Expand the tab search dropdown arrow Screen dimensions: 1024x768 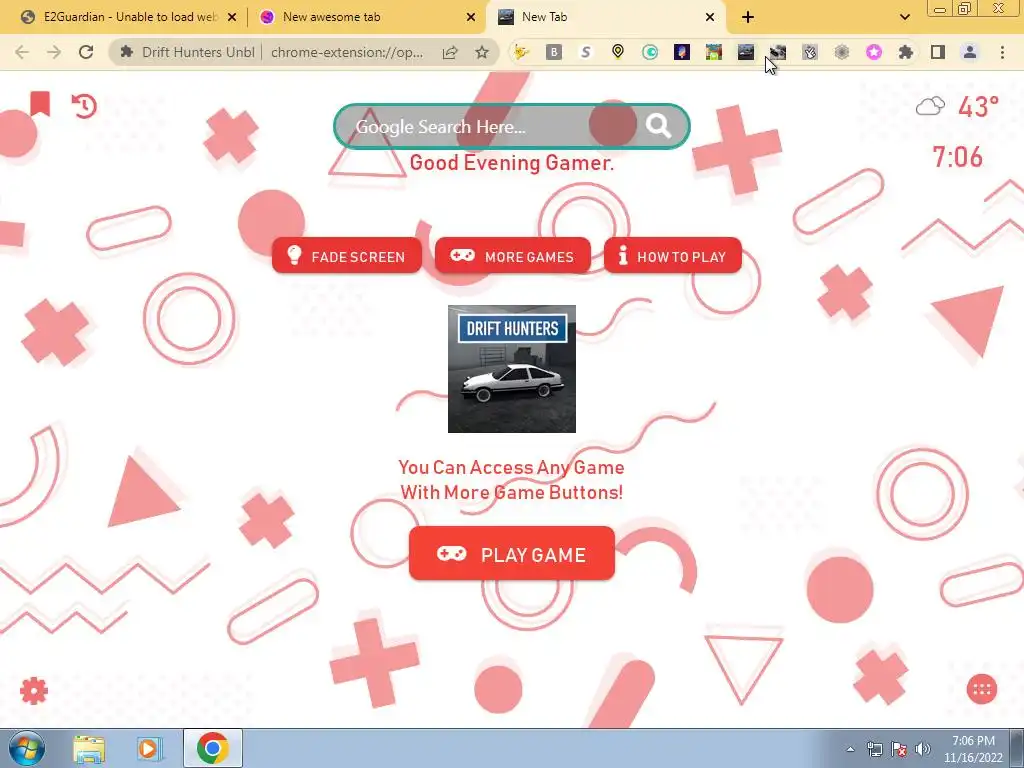click(x=904, y=17)
